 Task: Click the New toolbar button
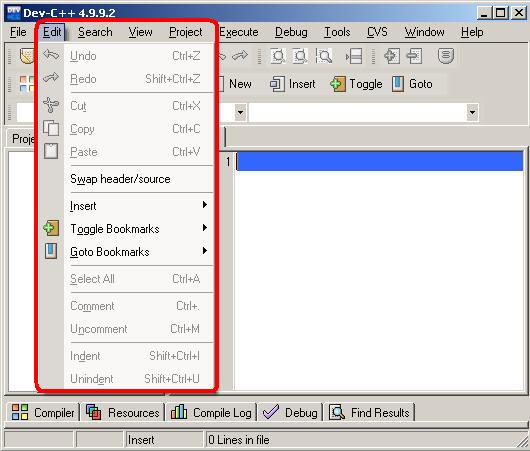click(236, 84)
